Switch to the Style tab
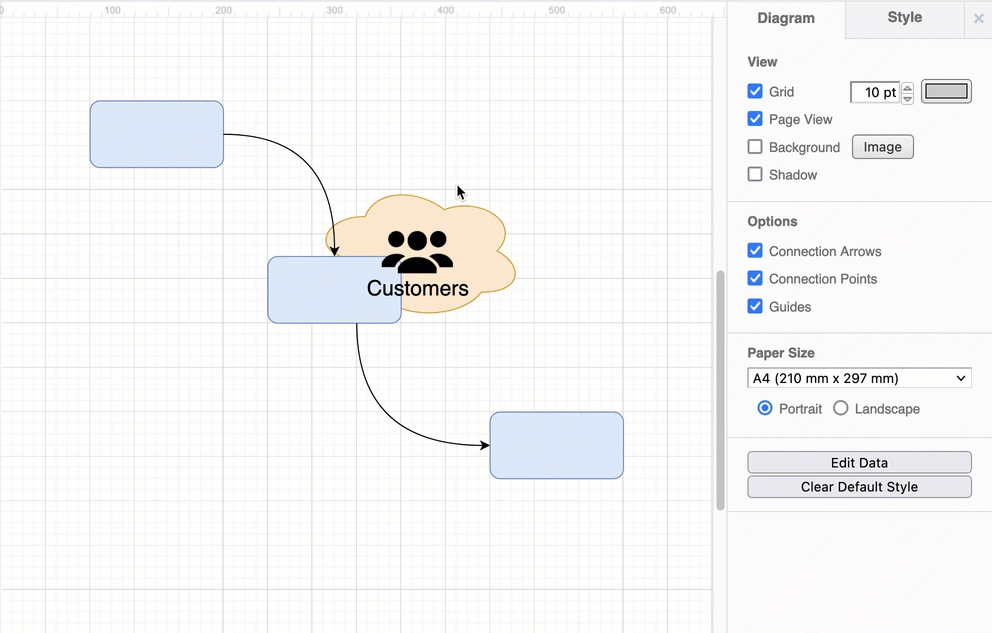 click(x=903, y=17)
